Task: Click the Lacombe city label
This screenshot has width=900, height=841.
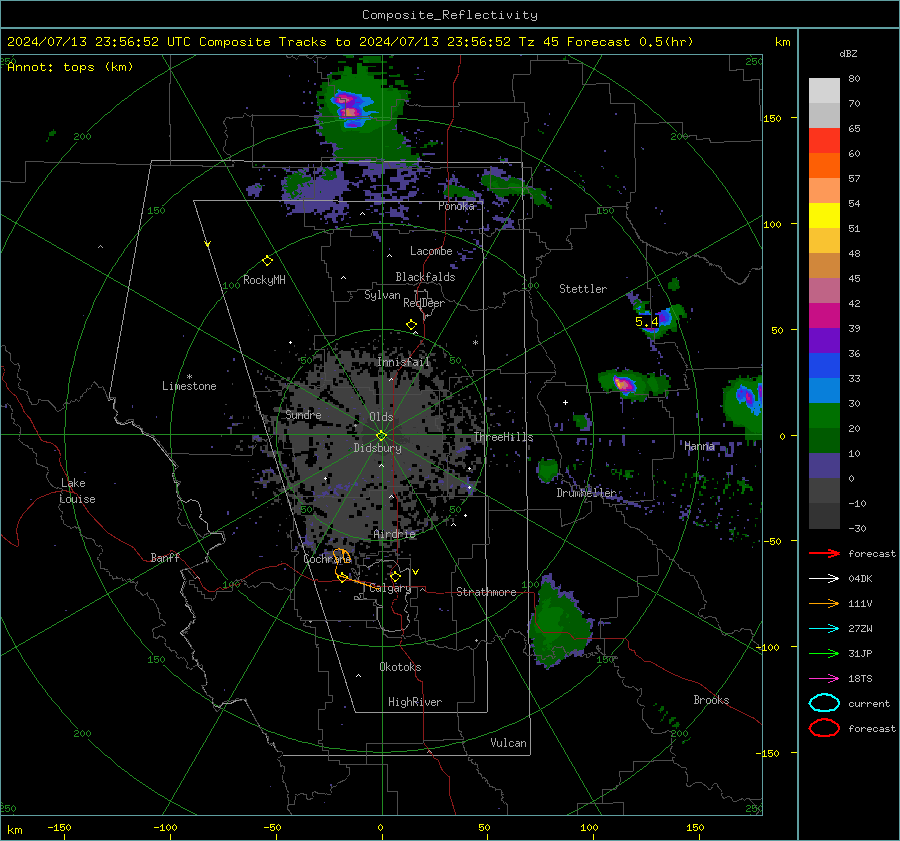Action: coord(431,251)
